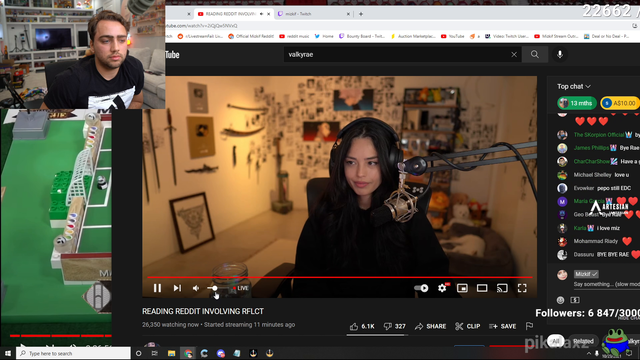
Task: SAVE the video to a playlist
Action: (x=502, y=326)
